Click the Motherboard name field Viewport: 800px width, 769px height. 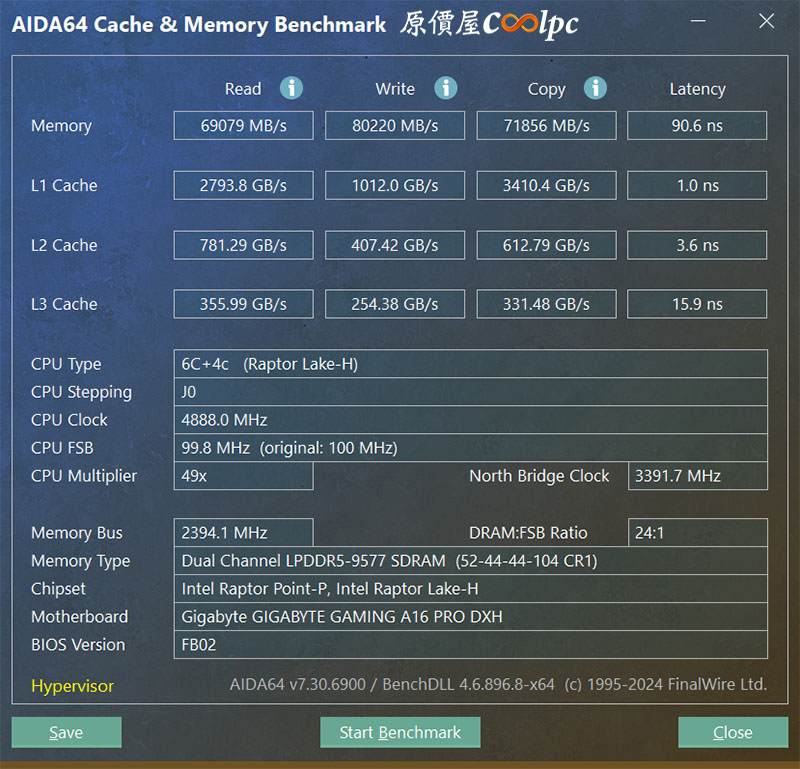pyautogui.click(x=470, y=617)
